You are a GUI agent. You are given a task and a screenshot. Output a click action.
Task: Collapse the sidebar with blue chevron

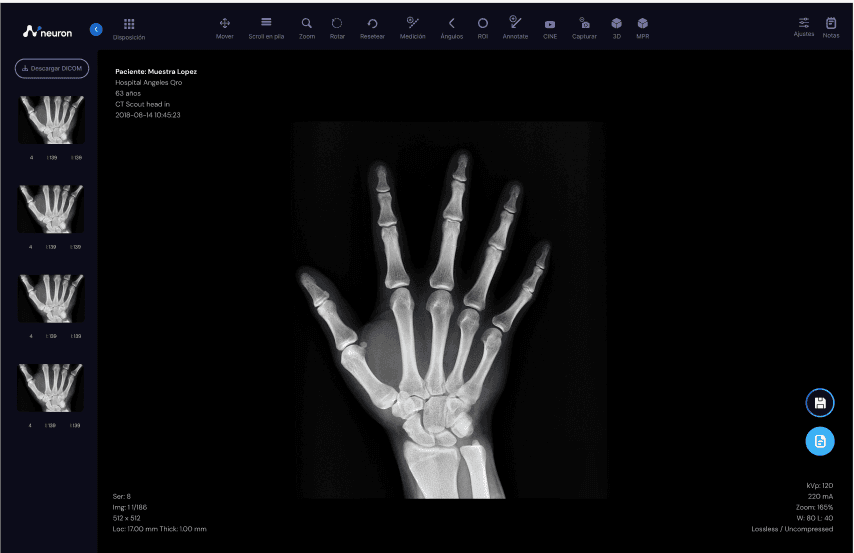coord(96,29)
